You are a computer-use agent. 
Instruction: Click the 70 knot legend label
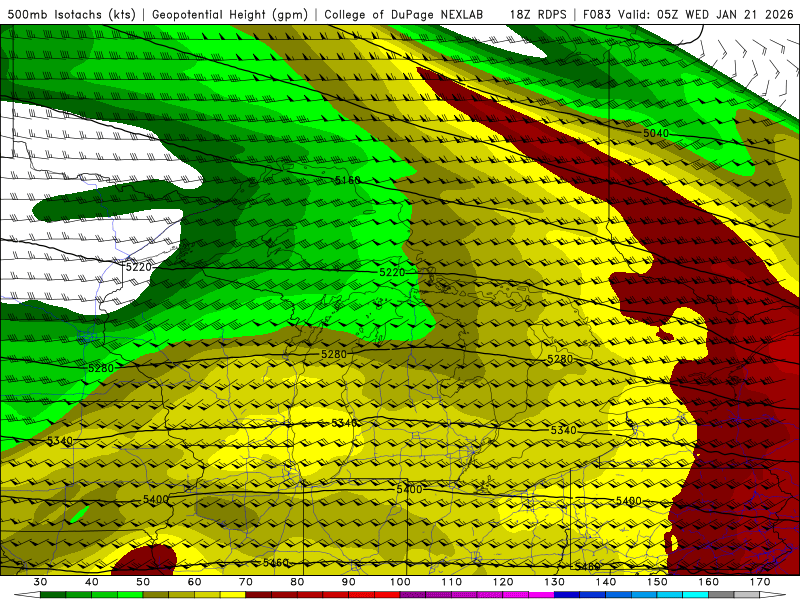tap(246, 582)
